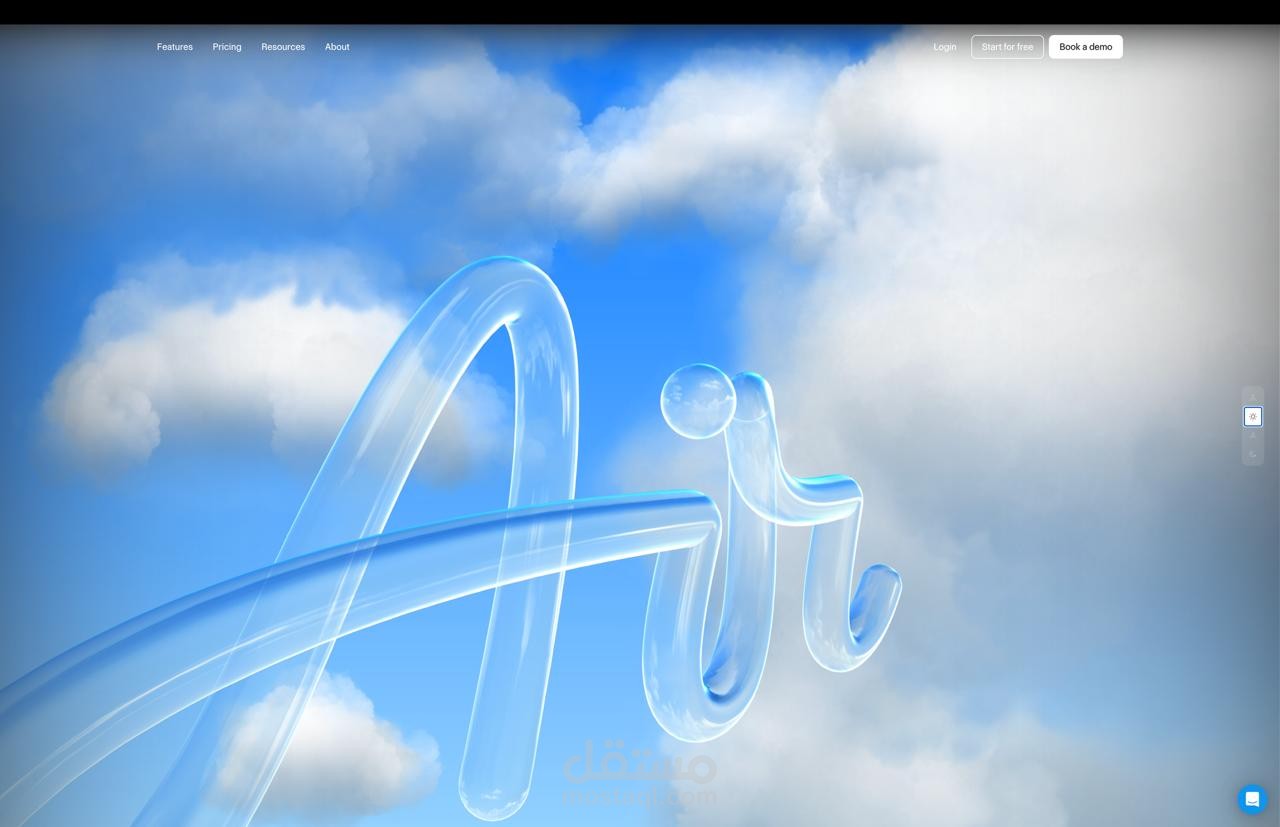Viewport: 1280px width, 827px height.
Task: Click the Start for free button
Action: pos(1007,47)
